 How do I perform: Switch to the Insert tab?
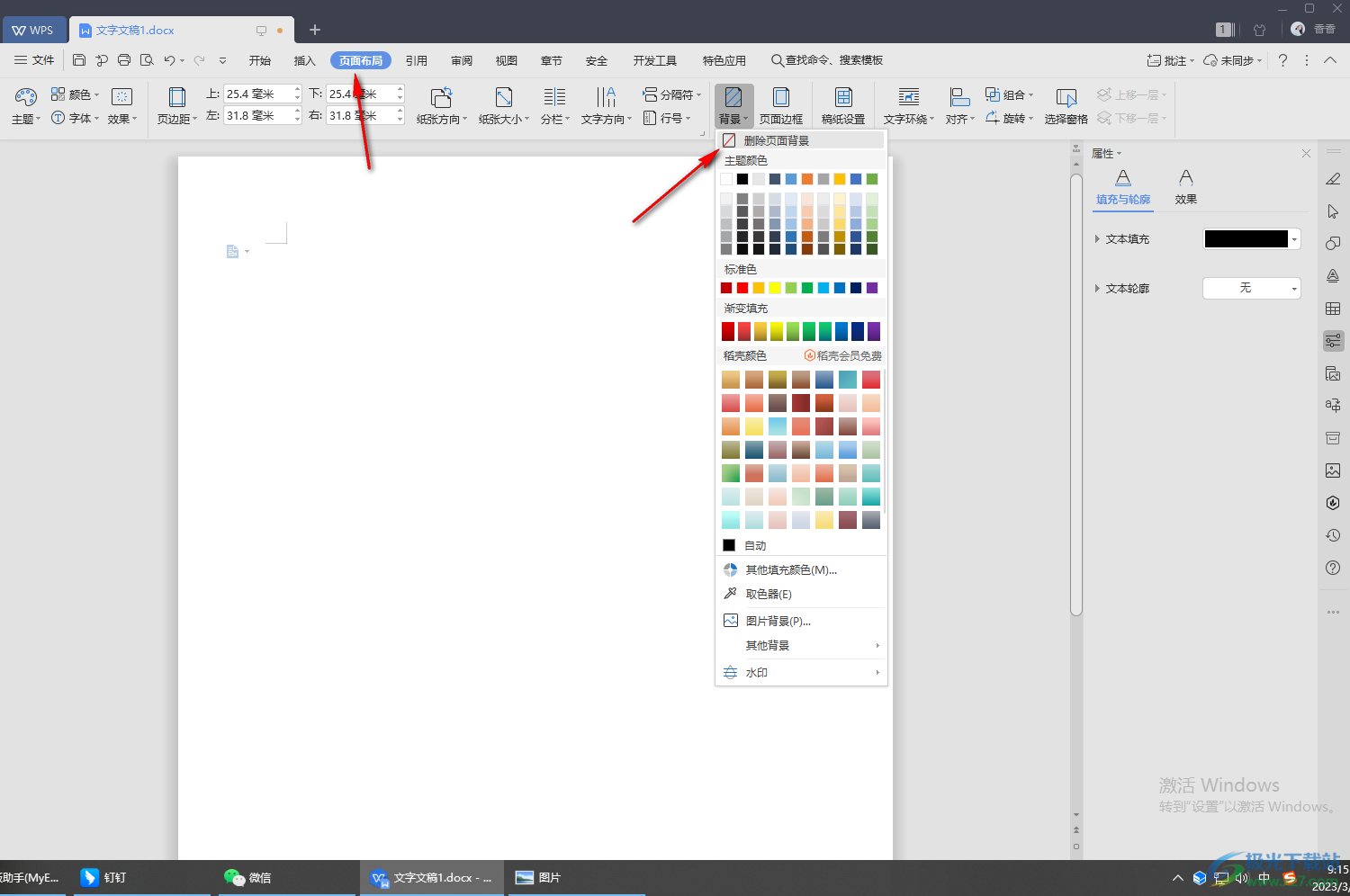click(304, 60)
